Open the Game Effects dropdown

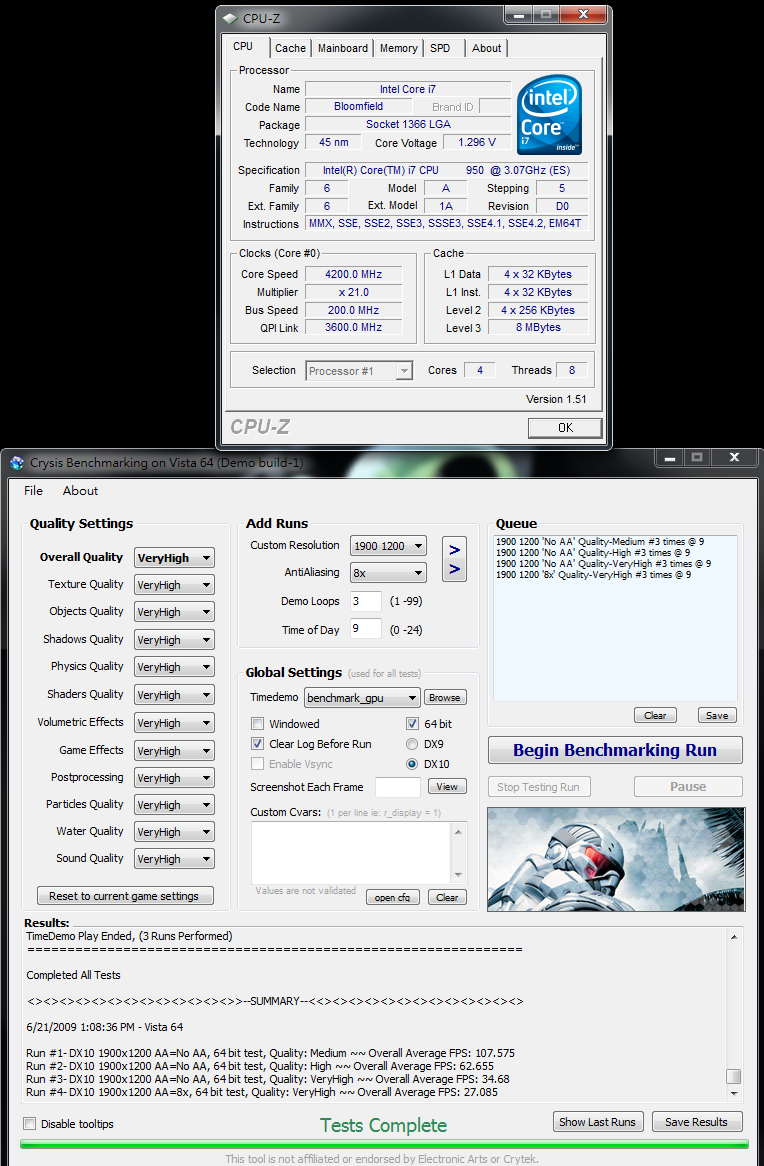pos(174,750)
